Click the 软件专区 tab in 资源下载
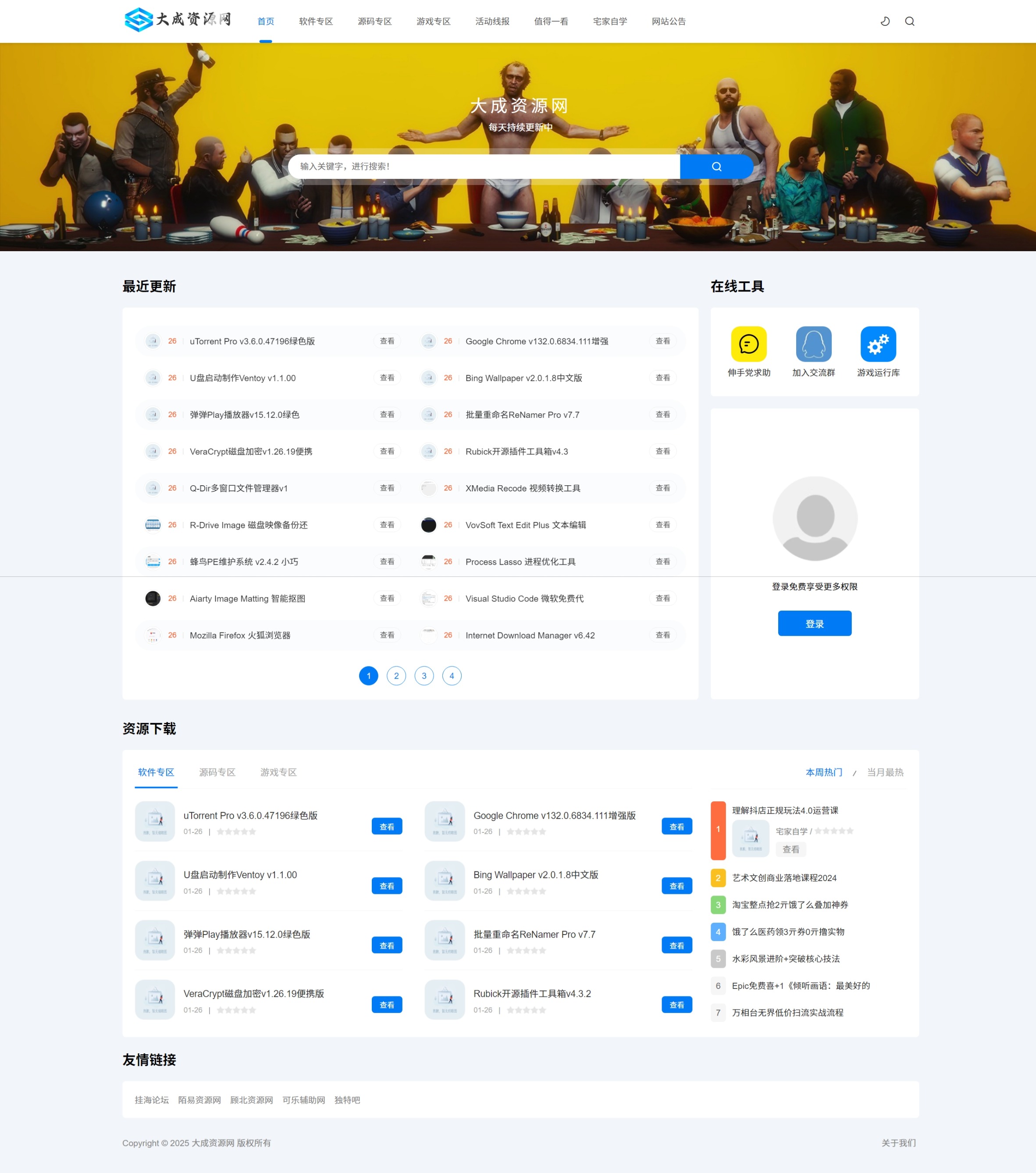The image size is (1036, 1173). click(155, 772)
